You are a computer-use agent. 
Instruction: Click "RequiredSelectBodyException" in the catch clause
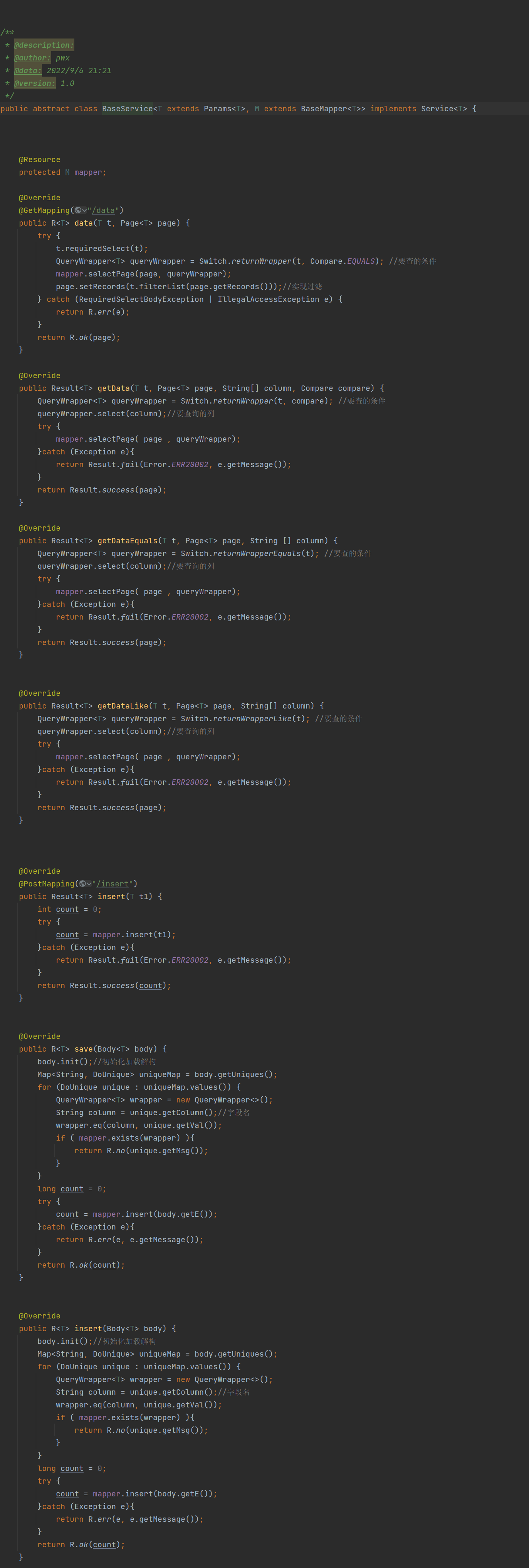pos(141,300)
